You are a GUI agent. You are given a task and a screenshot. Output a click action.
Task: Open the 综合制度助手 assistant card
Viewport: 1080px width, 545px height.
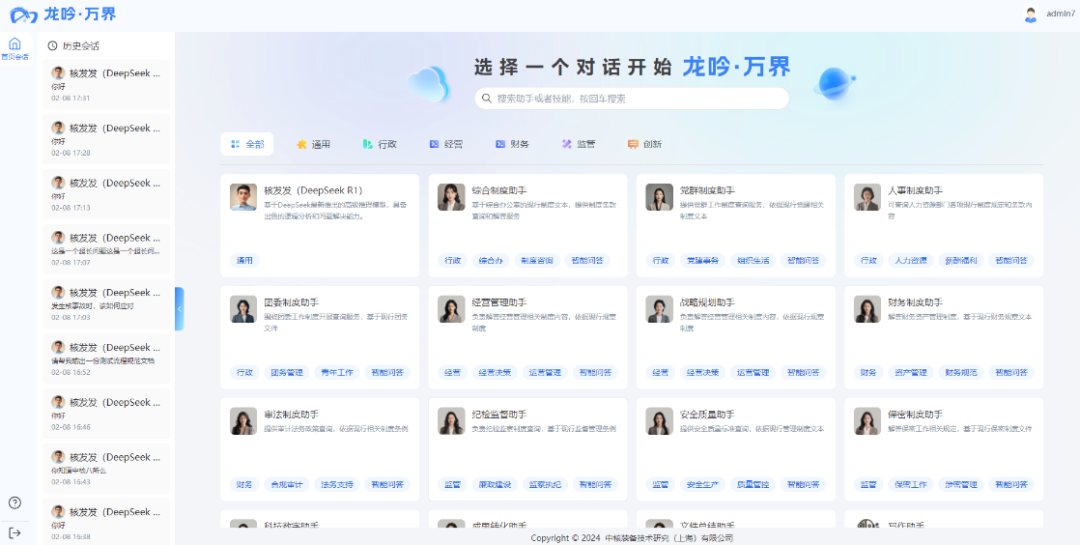pyautogui.click(x=528, y=220)
